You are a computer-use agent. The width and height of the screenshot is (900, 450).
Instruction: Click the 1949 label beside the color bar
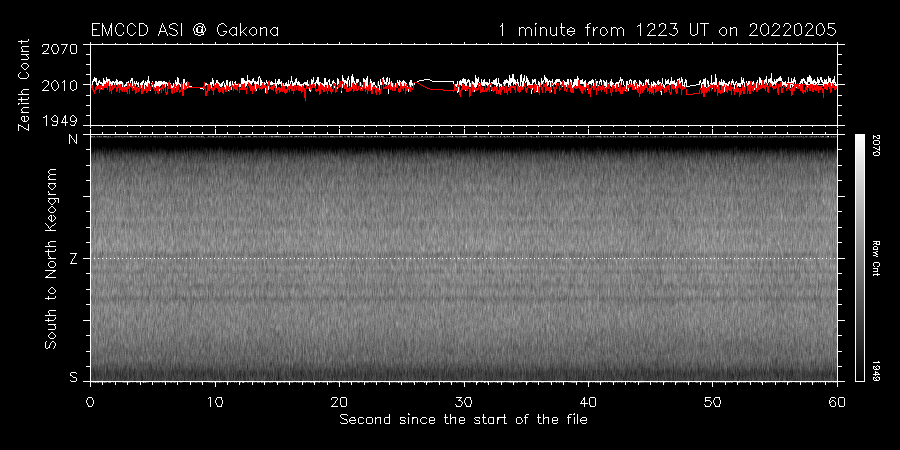click(878, 371)
